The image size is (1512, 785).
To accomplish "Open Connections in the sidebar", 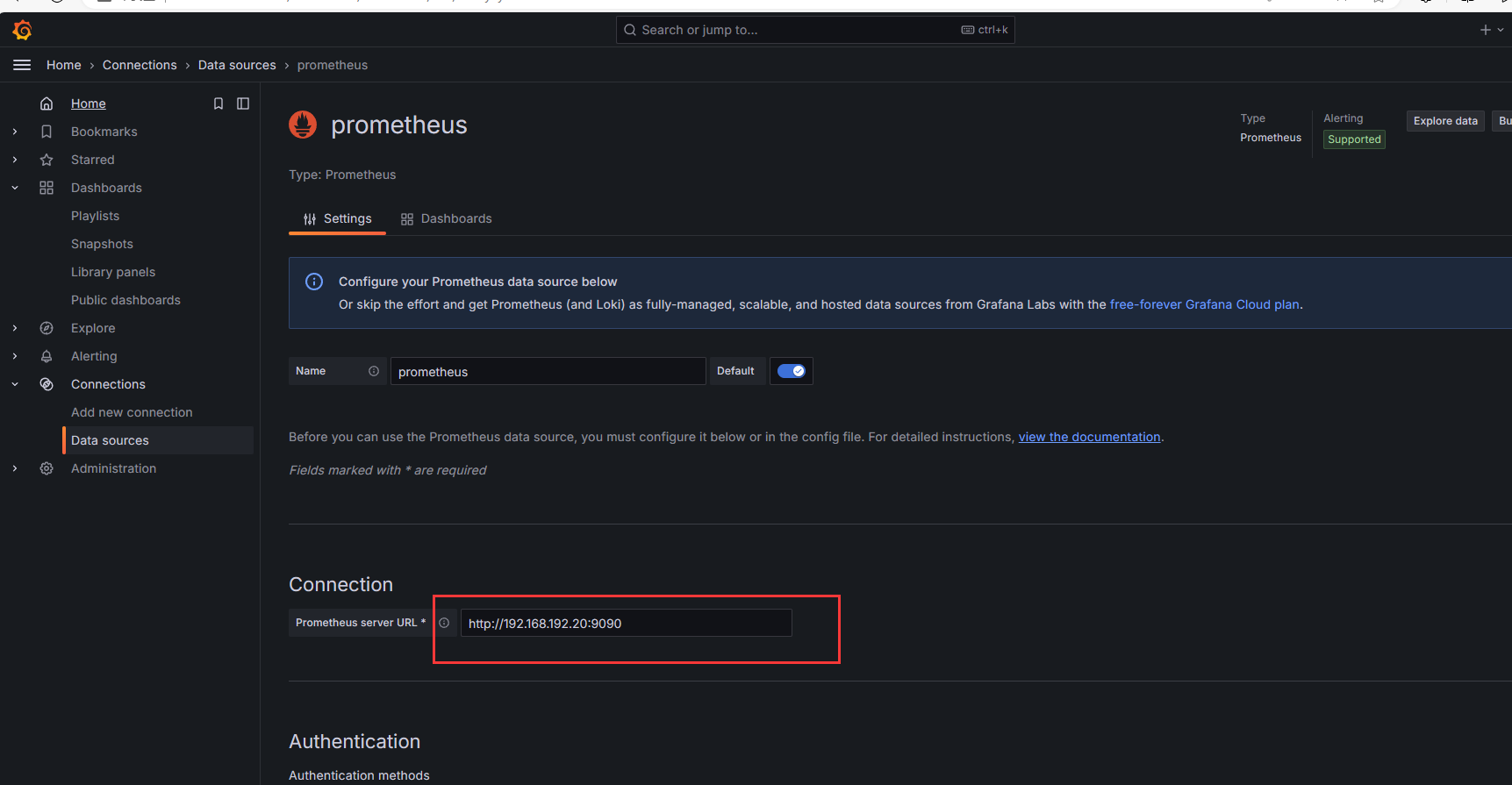I will (x=108, y=384).
